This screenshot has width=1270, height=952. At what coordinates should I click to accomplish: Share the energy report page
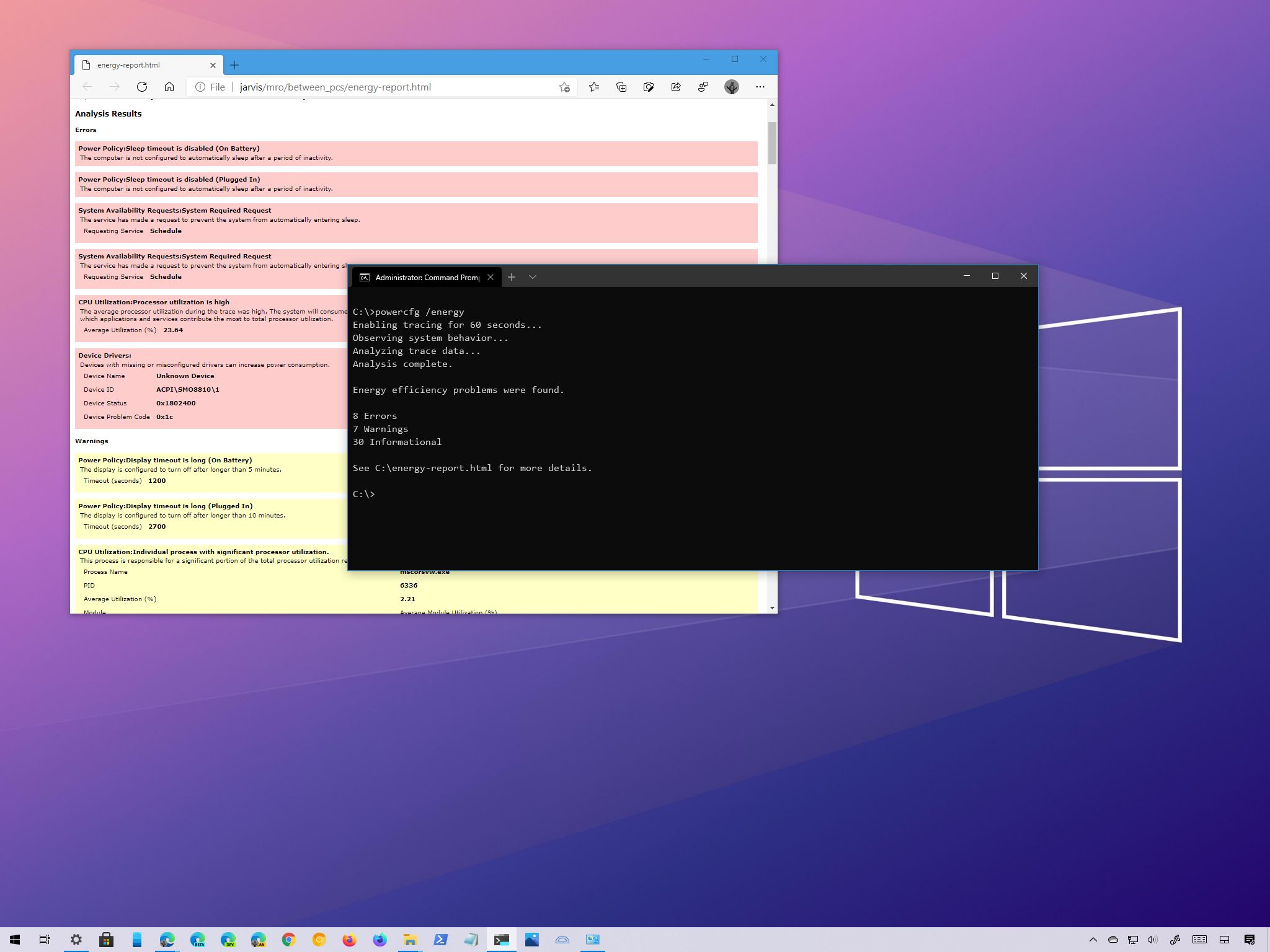[675, 87]
